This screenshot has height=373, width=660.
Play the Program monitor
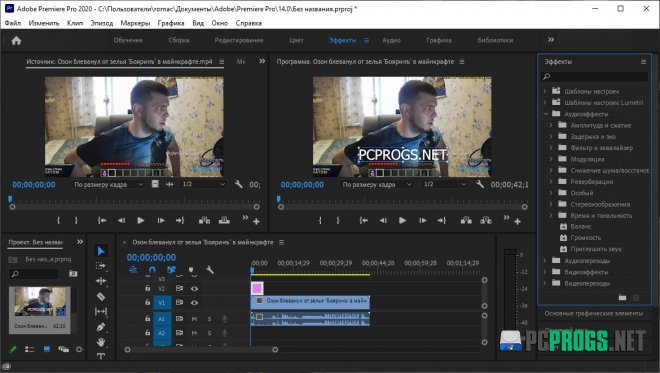click(402, 220)
